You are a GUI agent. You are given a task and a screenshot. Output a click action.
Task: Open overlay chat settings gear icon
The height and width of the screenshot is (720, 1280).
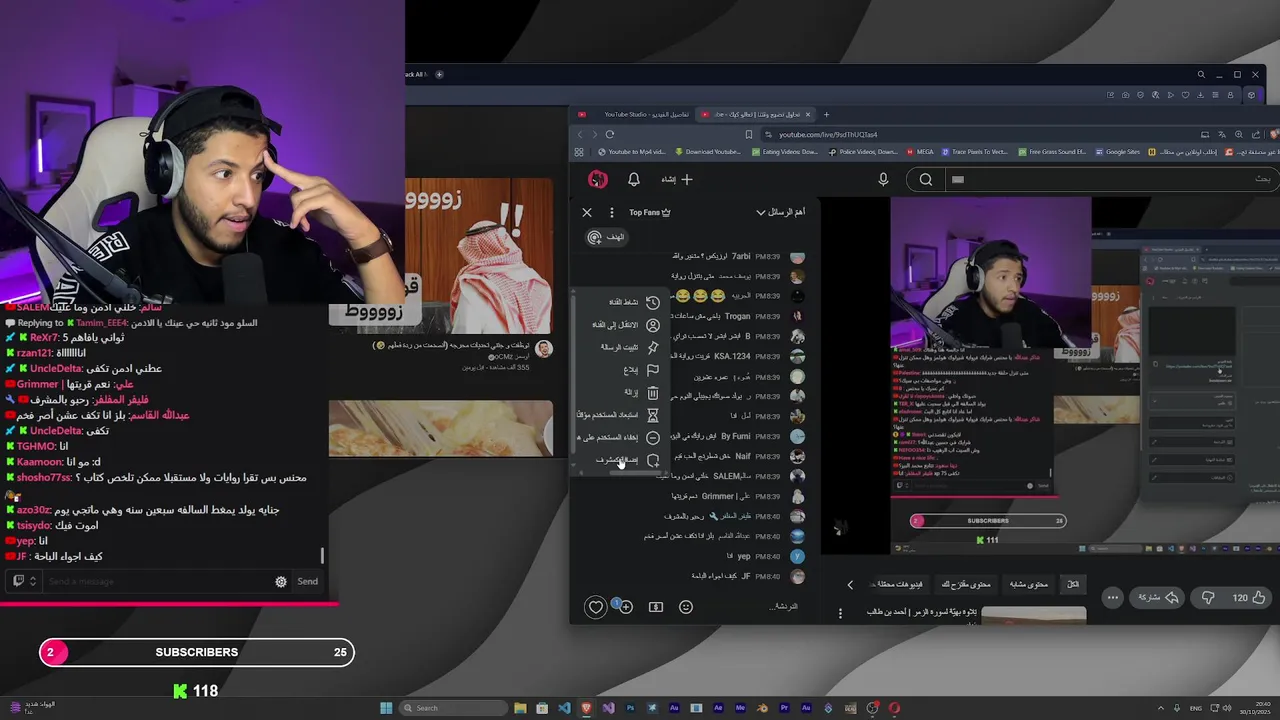pos(281,581)
